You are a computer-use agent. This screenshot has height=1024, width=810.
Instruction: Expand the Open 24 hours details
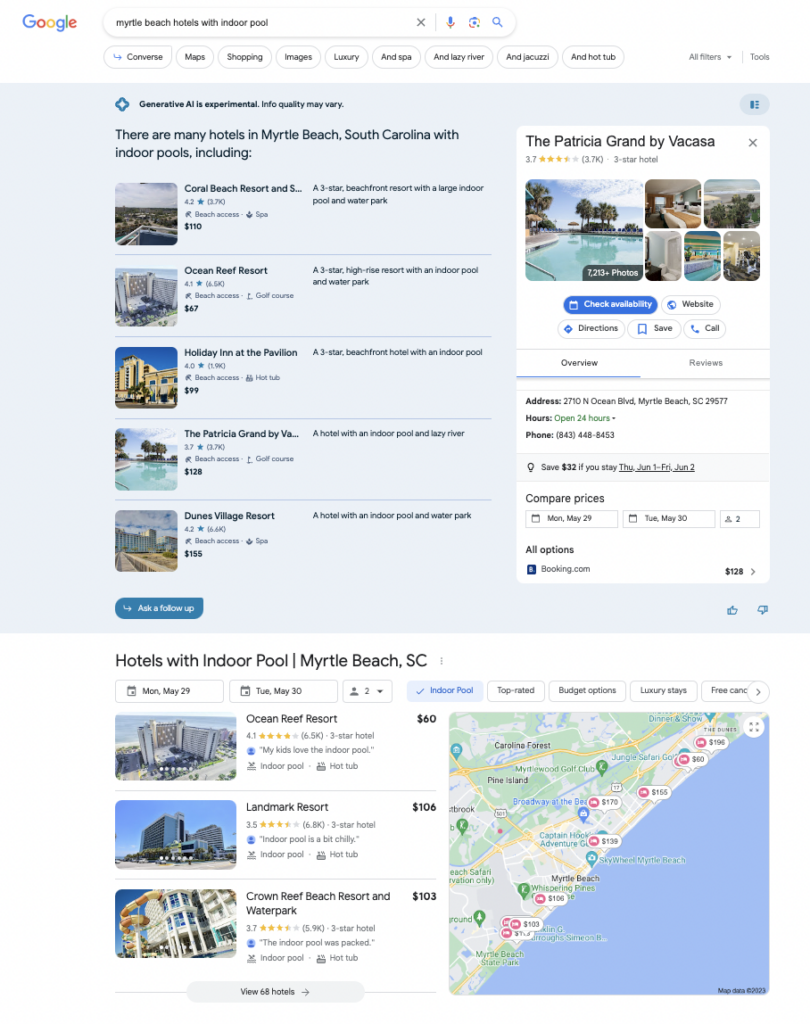pos(584,418)
